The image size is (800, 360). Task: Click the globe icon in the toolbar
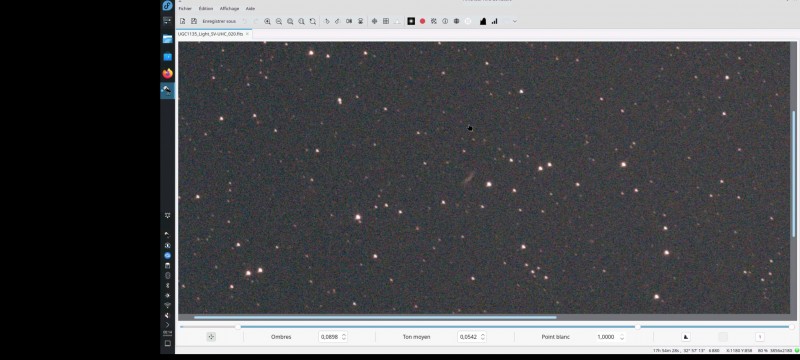pos(456,21)
